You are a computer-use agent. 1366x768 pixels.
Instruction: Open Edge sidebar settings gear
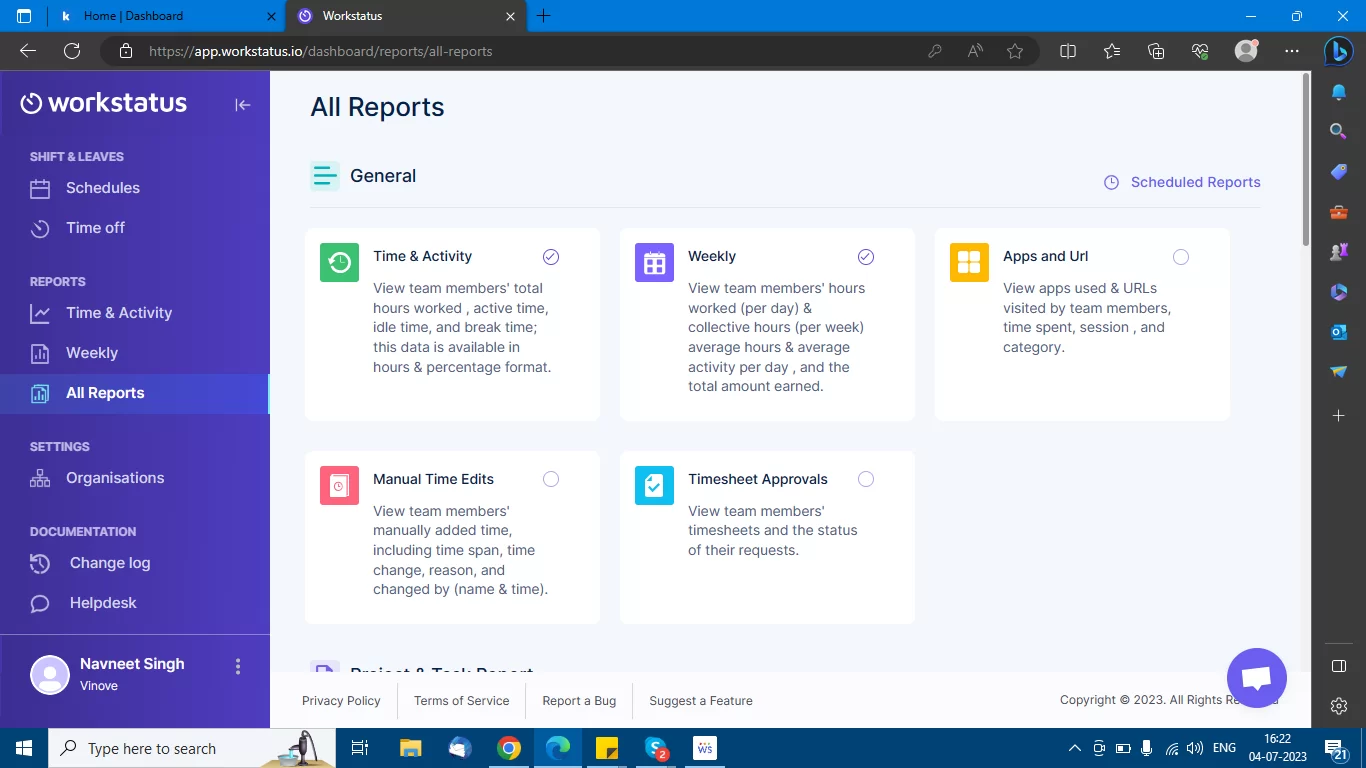click(1339, 706)
